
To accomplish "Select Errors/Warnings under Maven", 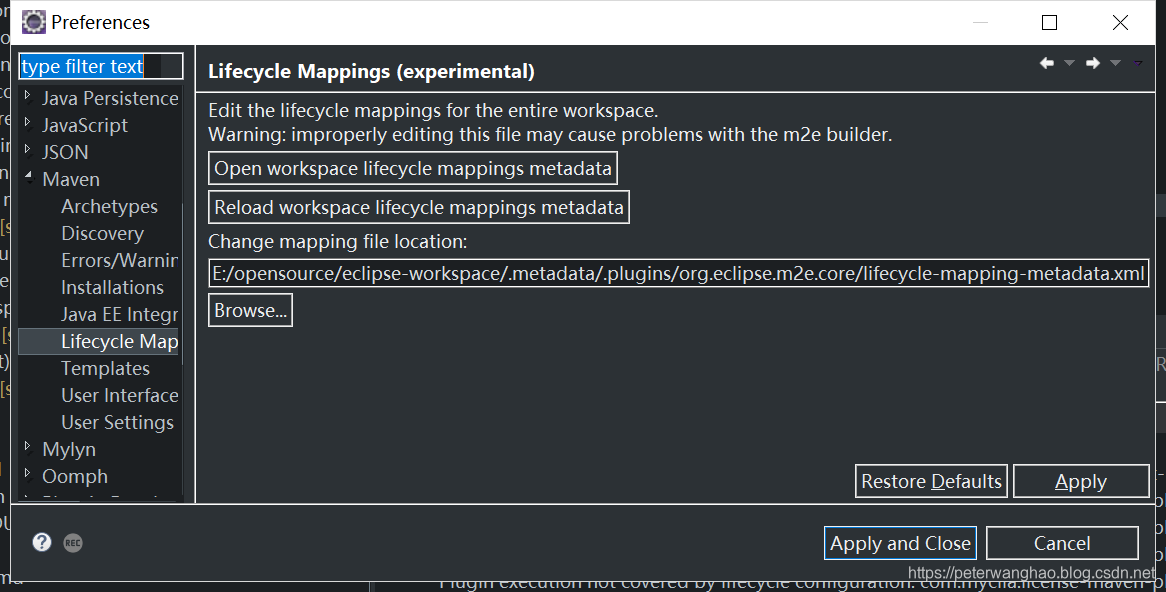I will [119, 260].
